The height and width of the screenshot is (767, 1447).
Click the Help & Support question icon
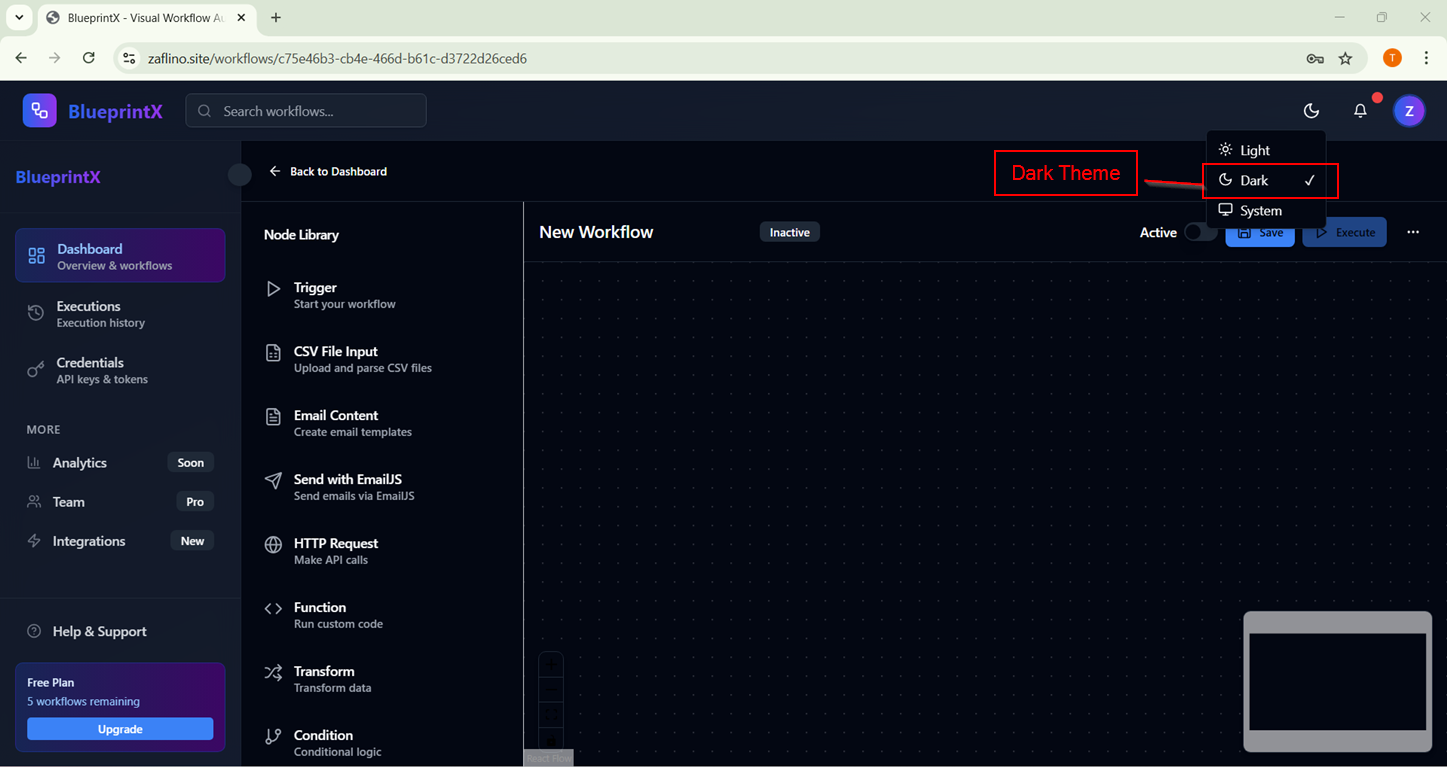click(34, 631)
